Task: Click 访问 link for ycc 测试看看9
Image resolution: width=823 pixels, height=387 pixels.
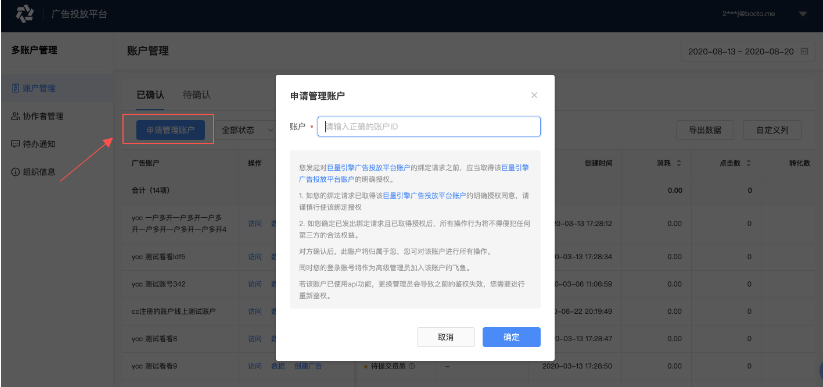Action: pyautogui.click(x=255, y=366)
